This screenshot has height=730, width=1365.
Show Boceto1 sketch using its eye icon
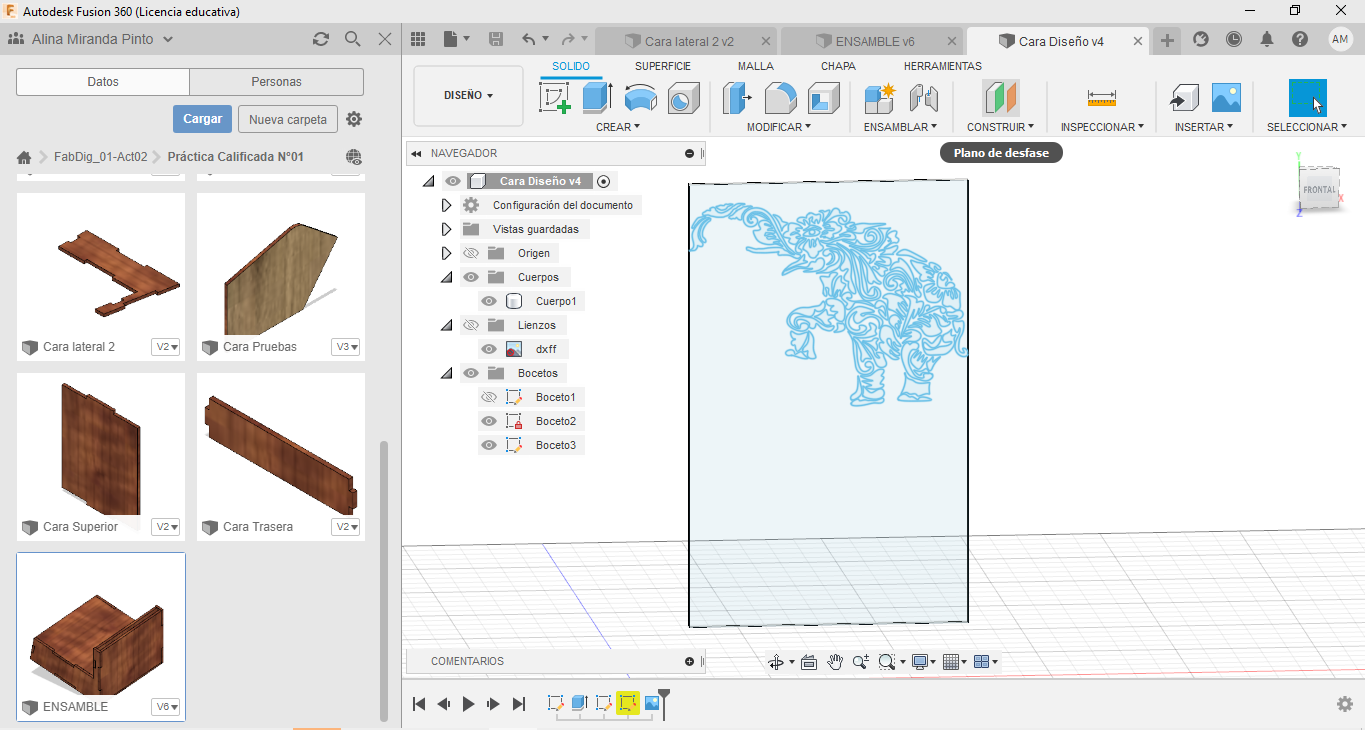pyautogui.click(x=489, y=397)
